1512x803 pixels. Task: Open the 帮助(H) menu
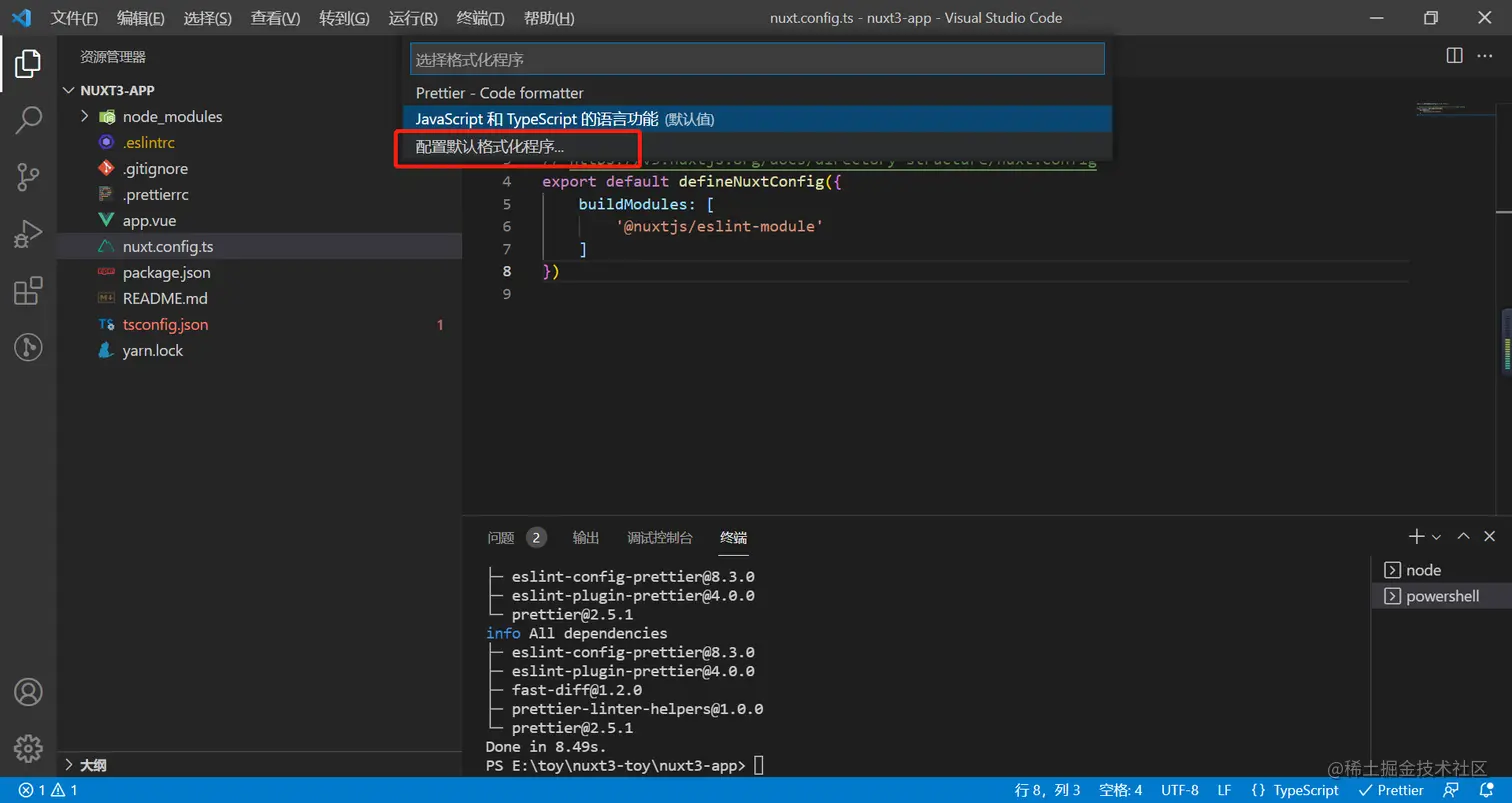pos(549,18)
